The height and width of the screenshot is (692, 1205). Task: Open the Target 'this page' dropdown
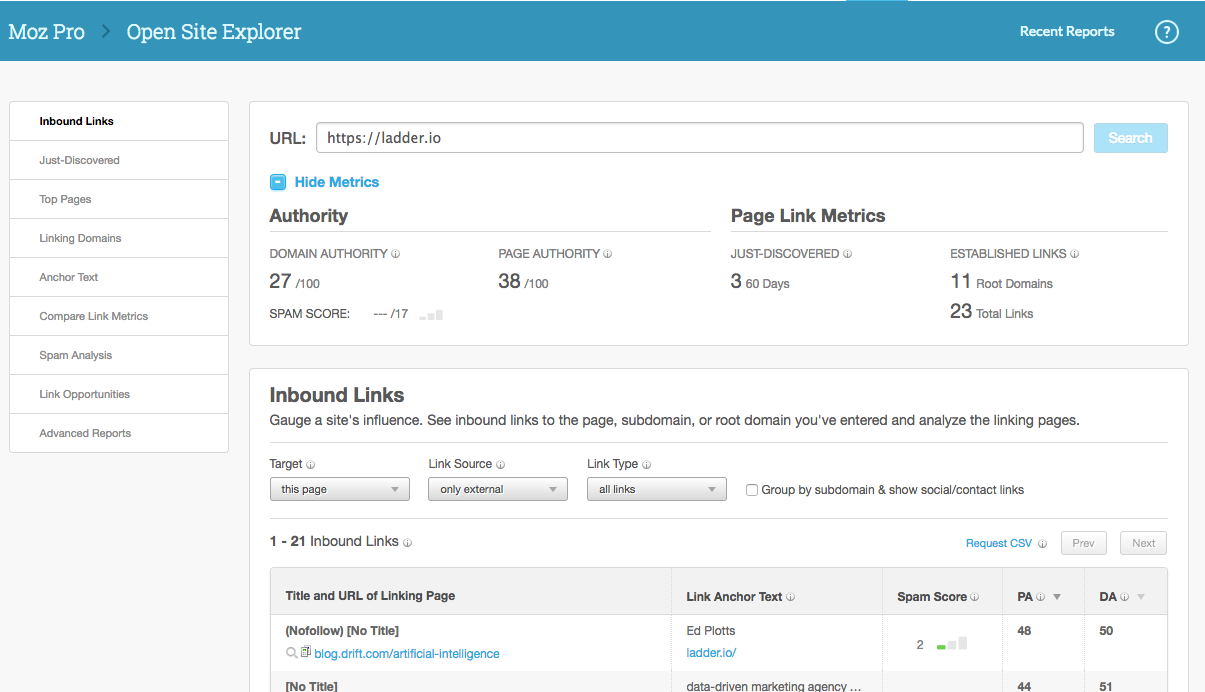[x=339, y=489]
